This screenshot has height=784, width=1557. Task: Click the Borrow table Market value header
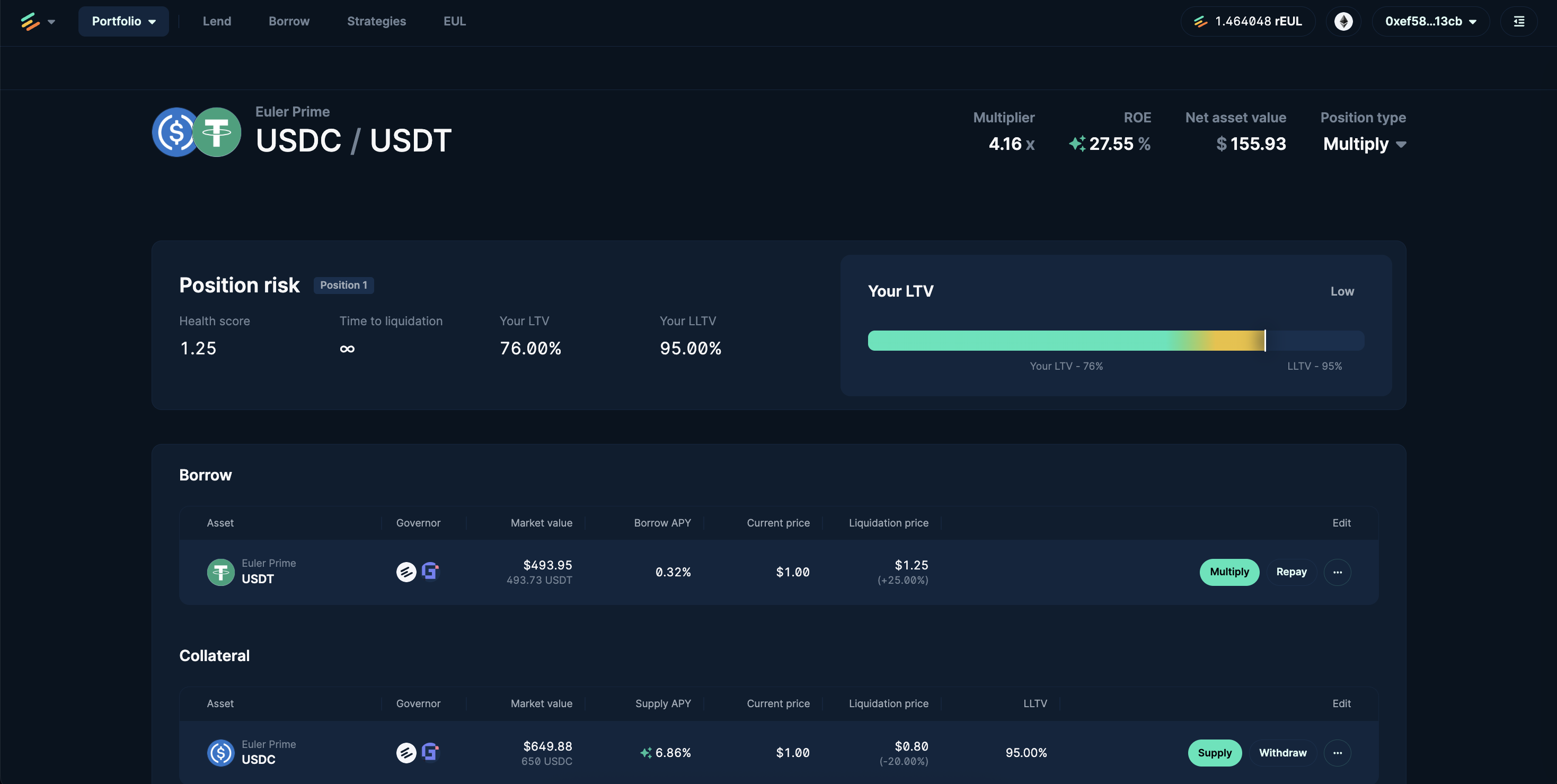pos(541,523)
